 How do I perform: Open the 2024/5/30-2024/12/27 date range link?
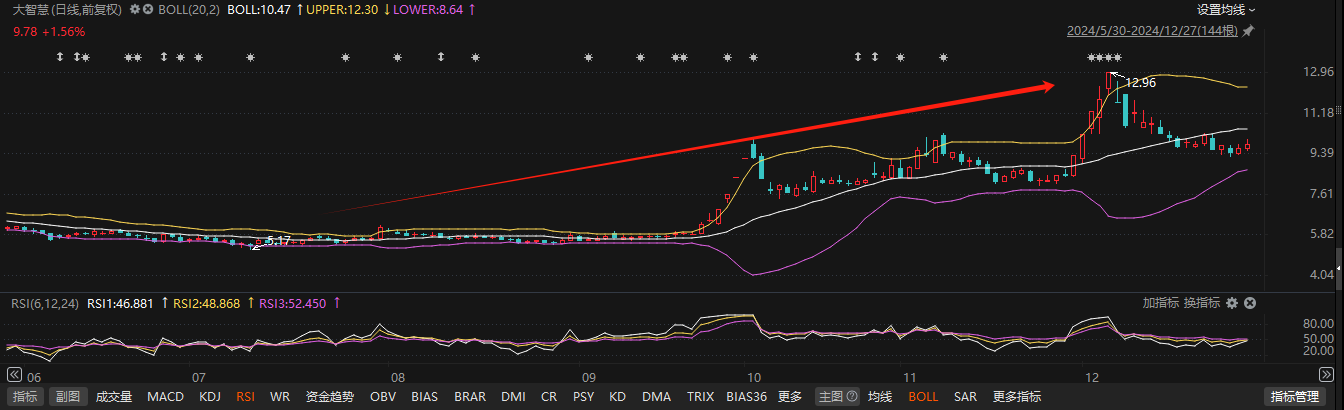1152,31
